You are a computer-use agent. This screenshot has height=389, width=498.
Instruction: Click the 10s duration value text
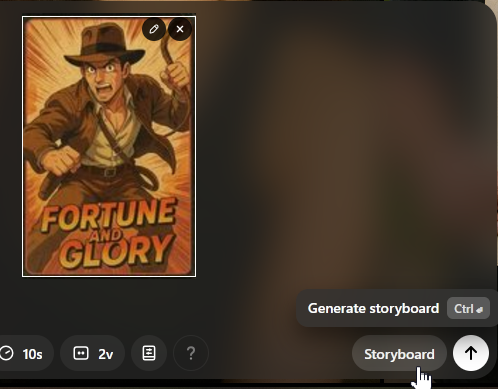32,354
